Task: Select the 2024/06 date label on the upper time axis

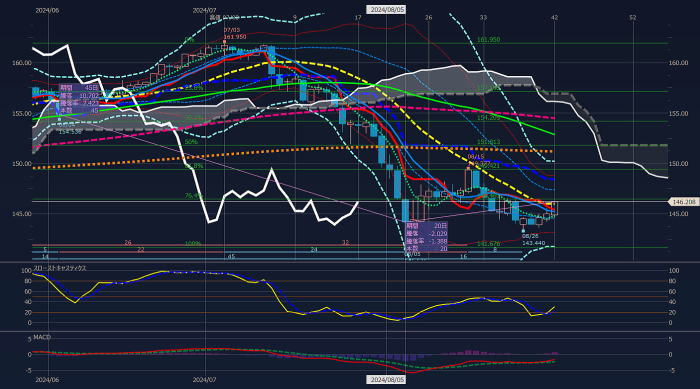Action: pos(47,10)
